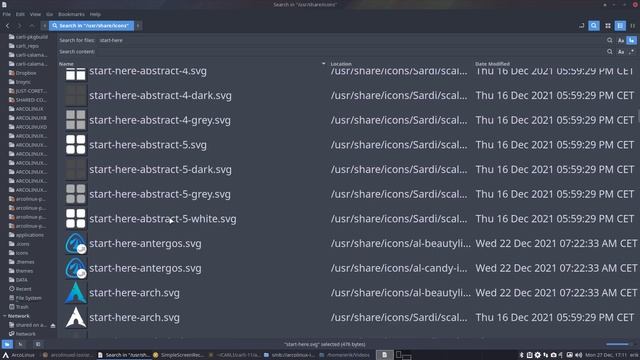Open carli_repo folder in sidebar
This screenshot has height=360, width=640.
click(x=27, y=46)
